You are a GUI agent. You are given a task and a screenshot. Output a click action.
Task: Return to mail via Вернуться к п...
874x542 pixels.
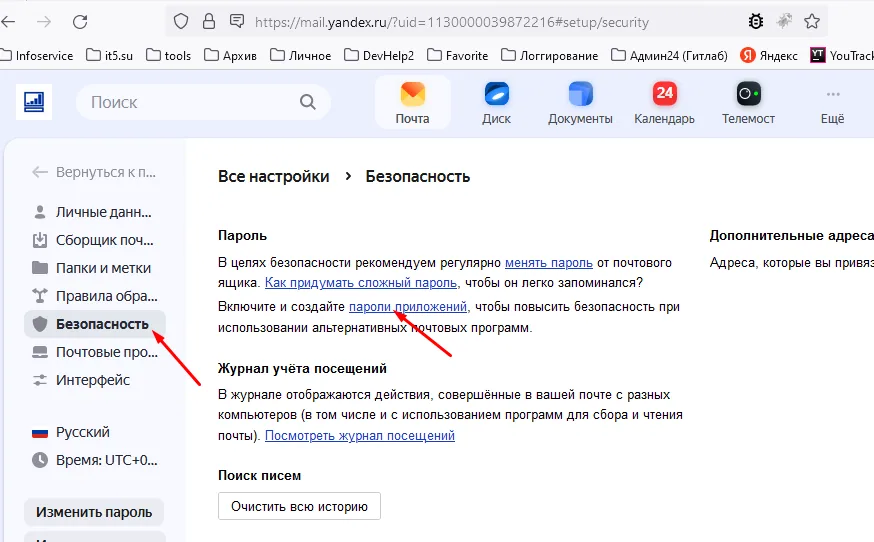coord(94,172)
